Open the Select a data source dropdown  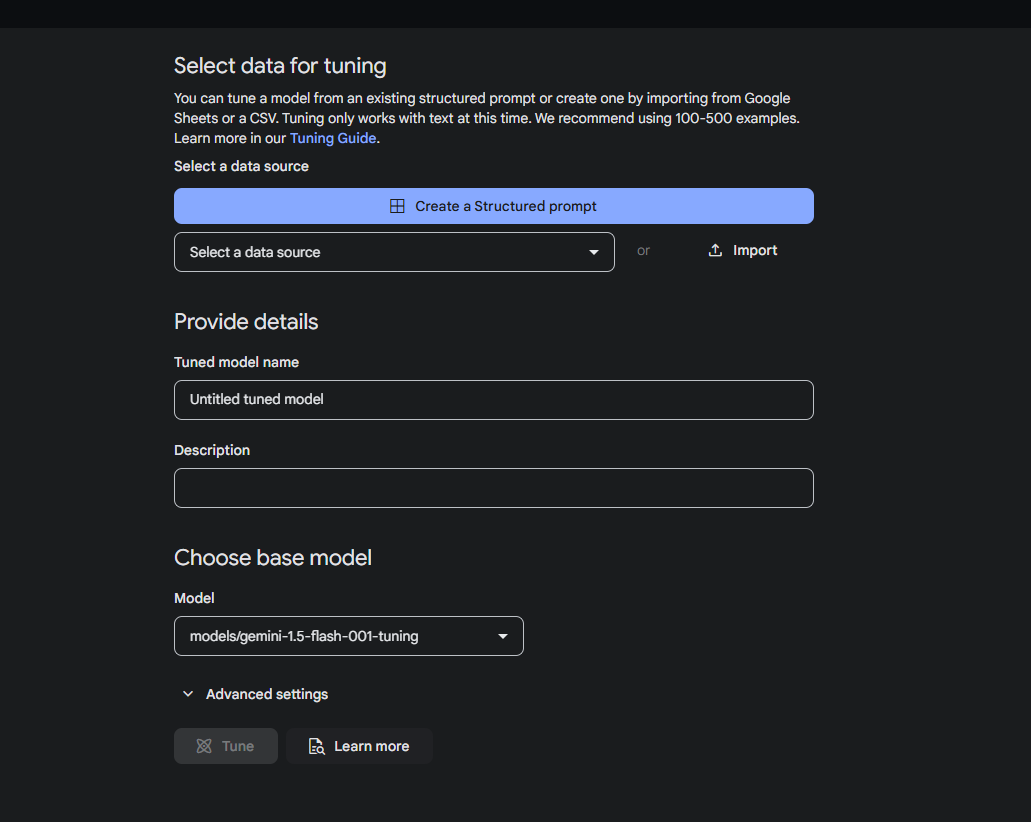point(393,252)
